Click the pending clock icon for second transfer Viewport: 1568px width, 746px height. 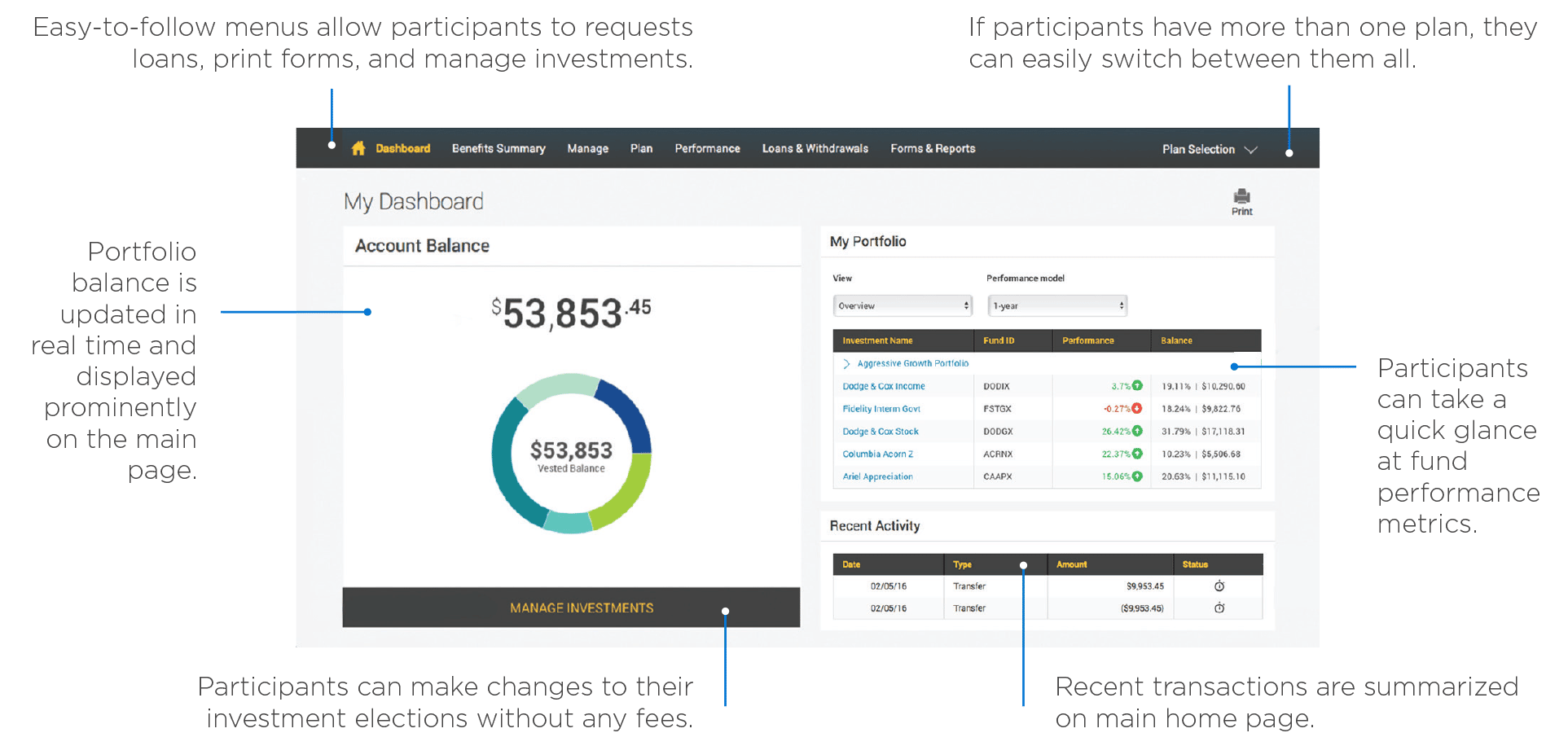click(1219, 608)
